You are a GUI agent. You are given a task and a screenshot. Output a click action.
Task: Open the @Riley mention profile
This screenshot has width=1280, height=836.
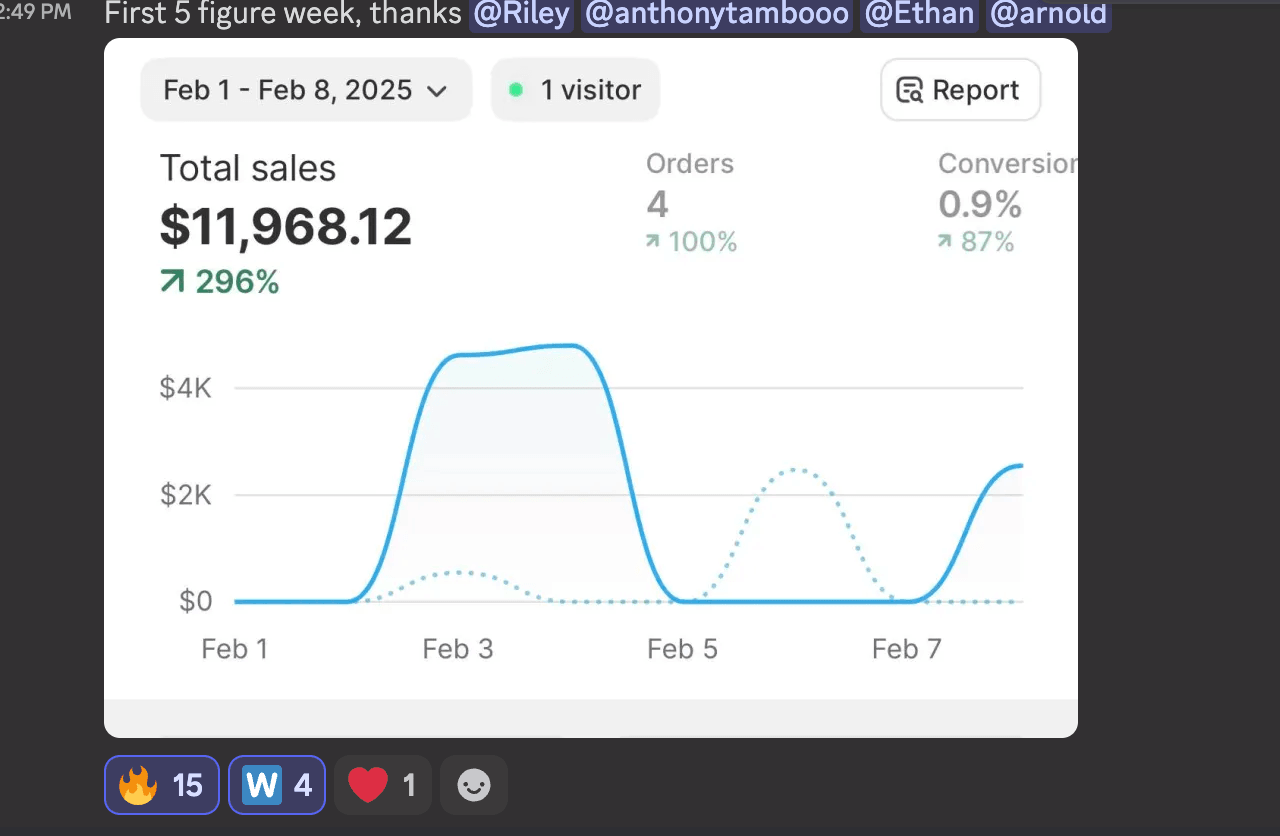pyautogui.click(x=521, y=14)
